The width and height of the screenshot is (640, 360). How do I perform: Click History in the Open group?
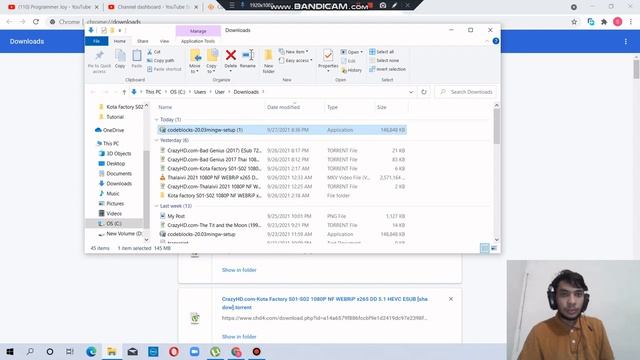tap(351, 70)
